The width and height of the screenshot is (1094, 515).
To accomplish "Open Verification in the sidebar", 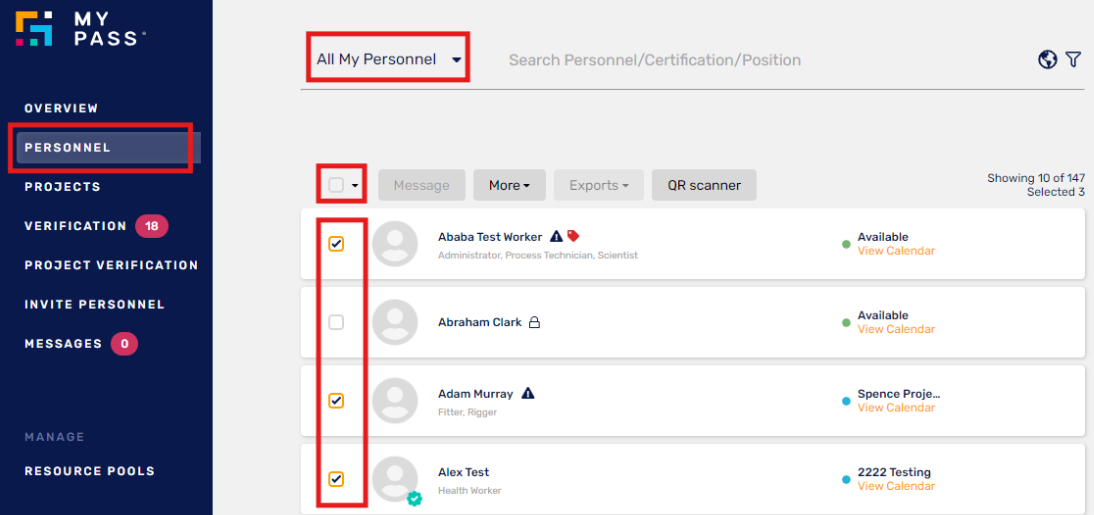I will (x=75, y=226).
